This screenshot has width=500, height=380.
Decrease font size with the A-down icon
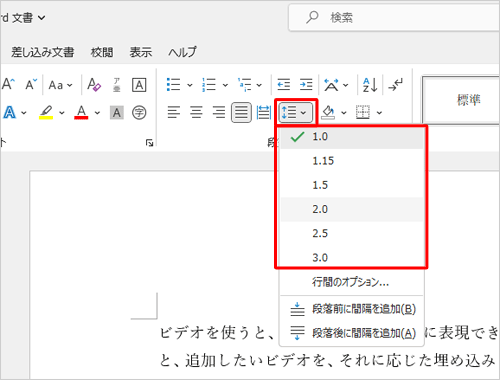[31, 84]
